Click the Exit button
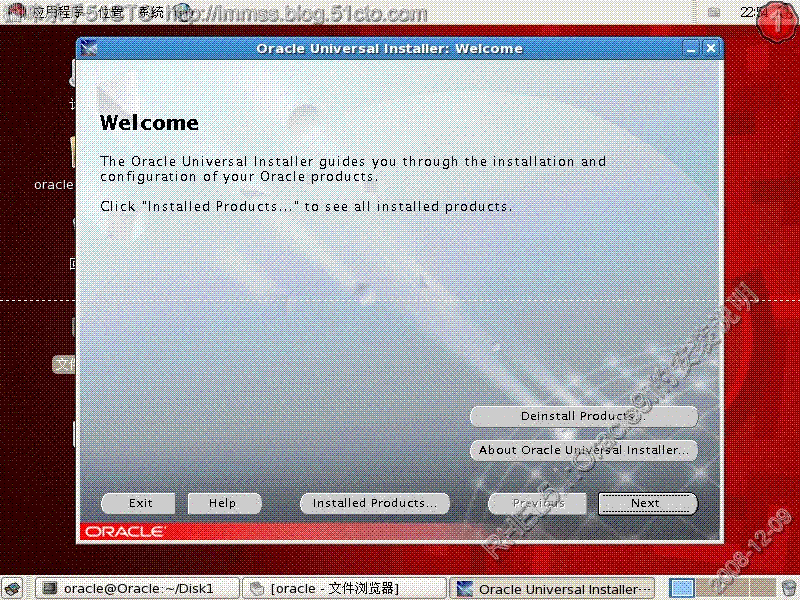 point(138,504)
